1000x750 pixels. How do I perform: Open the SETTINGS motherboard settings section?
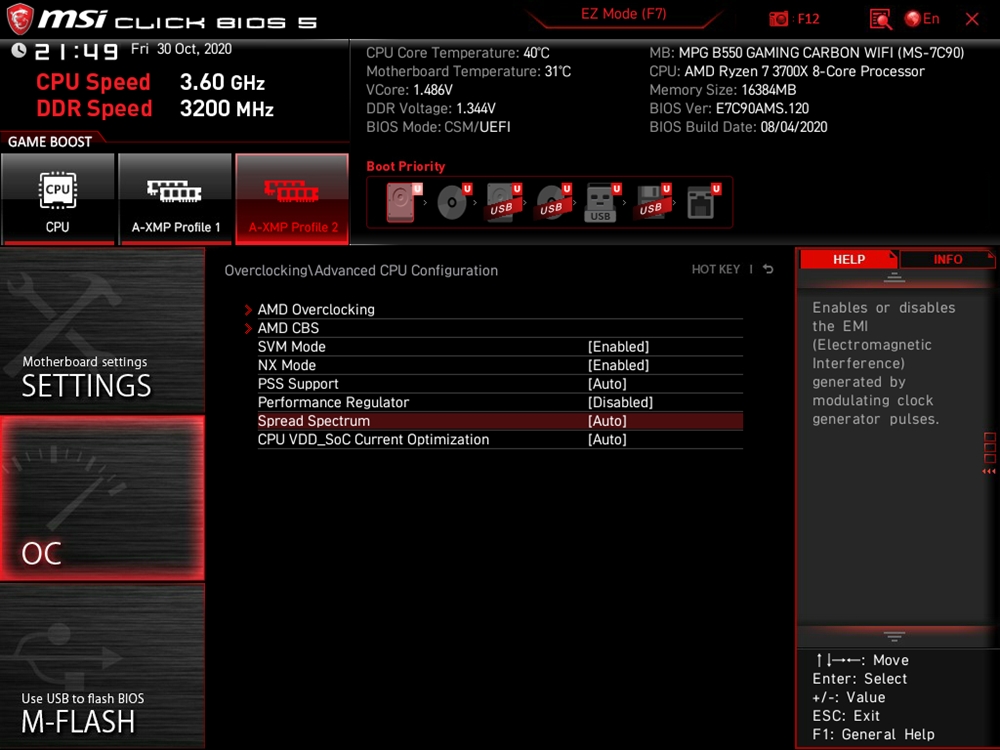(102, 330)
